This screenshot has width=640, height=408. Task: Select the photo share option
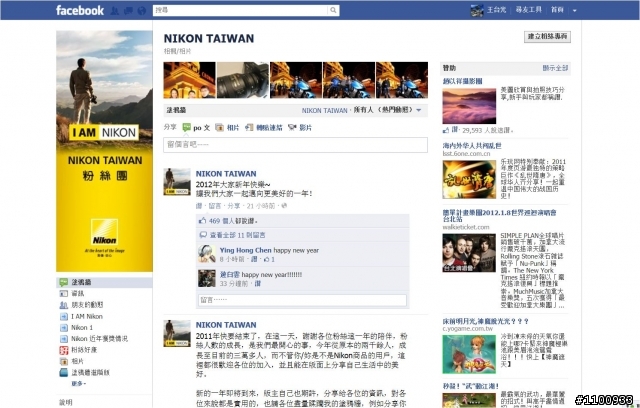[x=227, y=128]
